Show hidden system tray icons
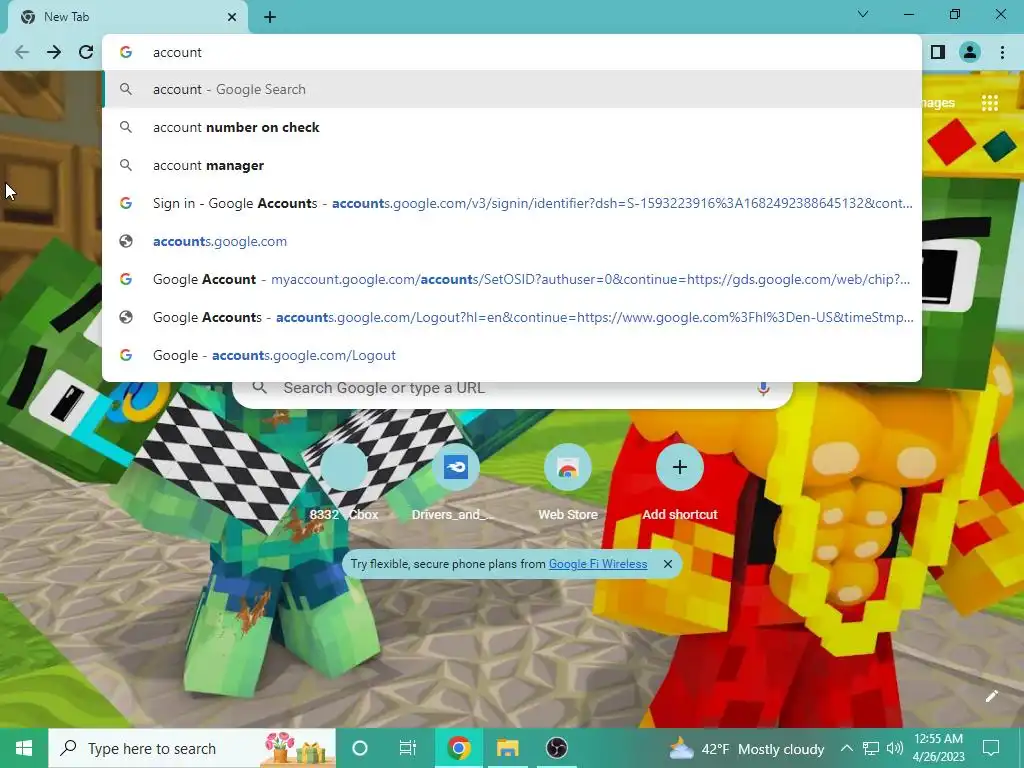 pos(846,748)
